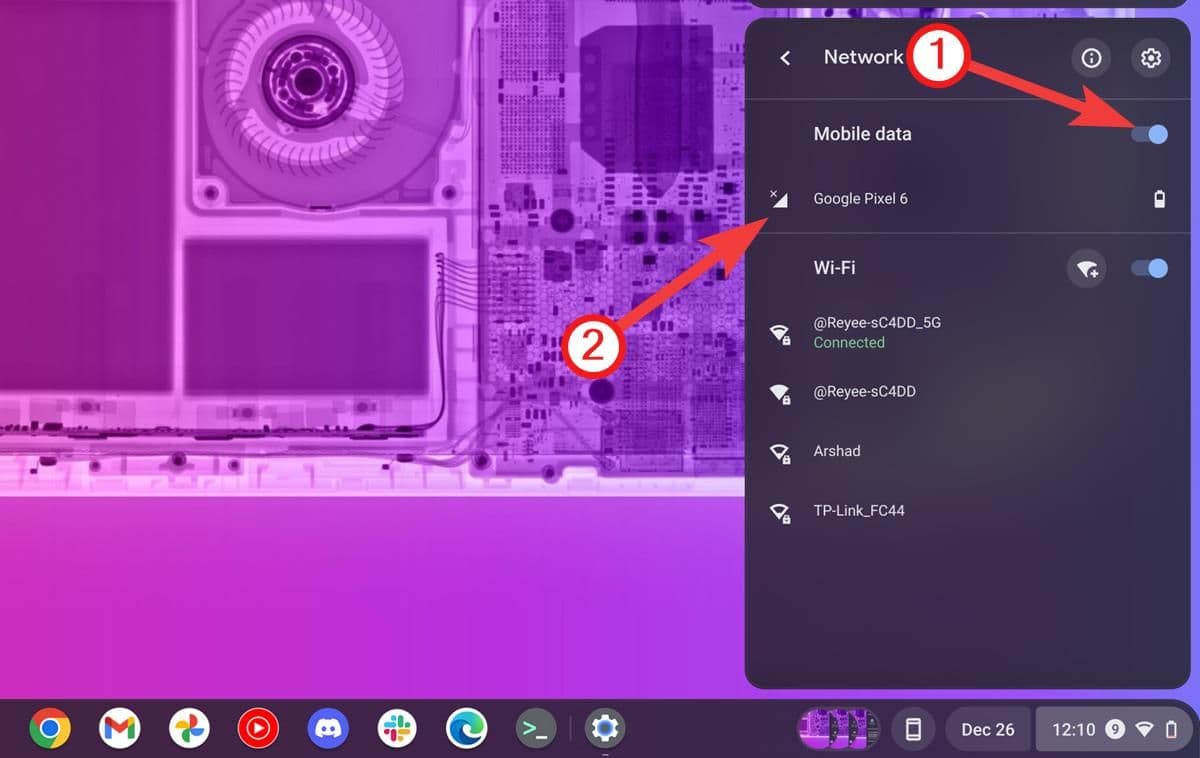Image resolution: width=1200 pixels, height=758 pixels.
Task: Open Phone Hub icon in shelf
Action: (x=912, y=729)
